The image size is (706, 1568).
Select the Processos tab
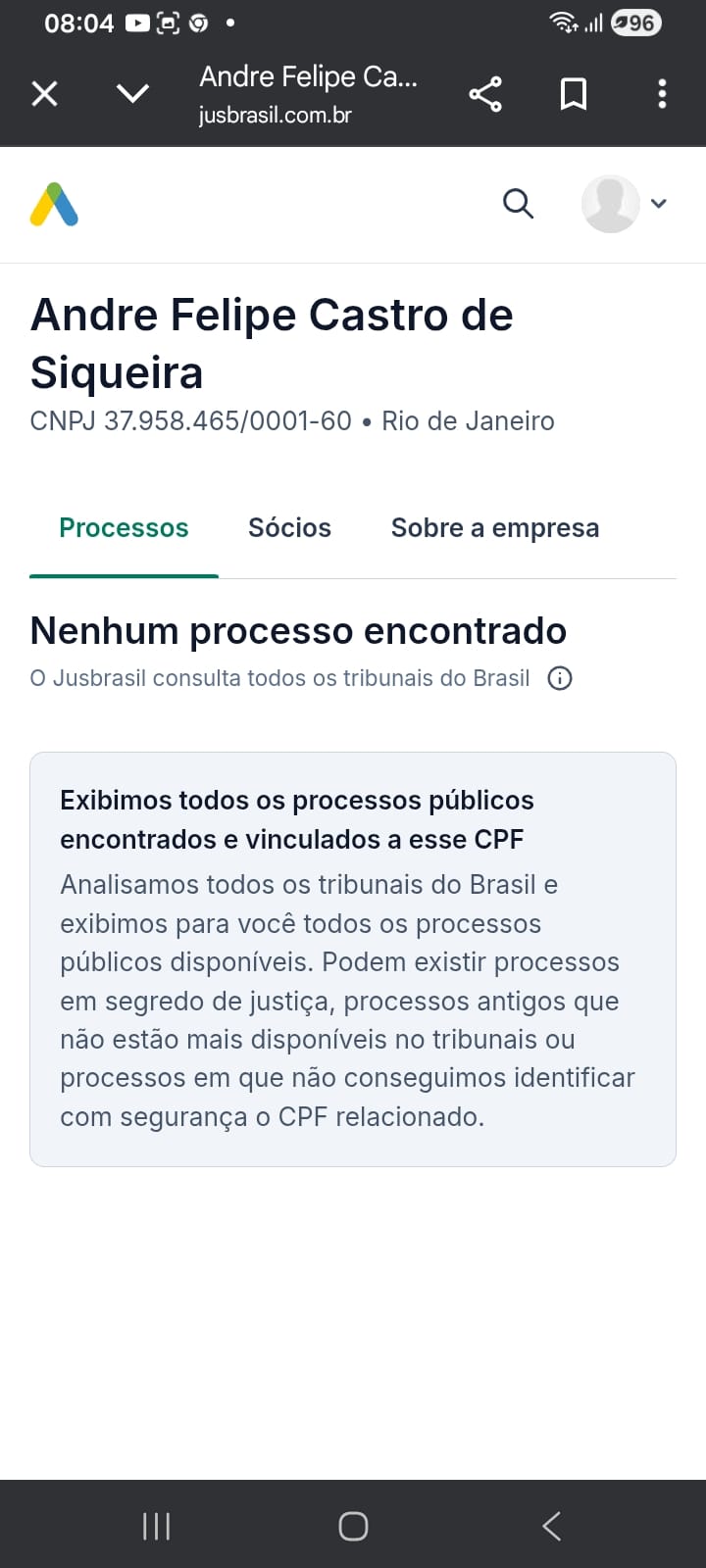click(124, 528)
